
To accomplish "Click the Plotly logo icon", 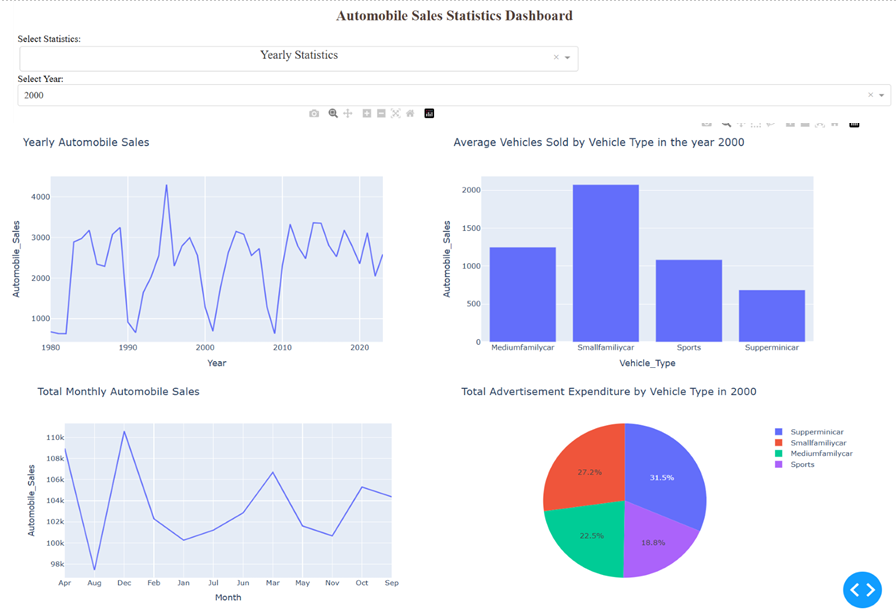I will (x=429, y=114).
